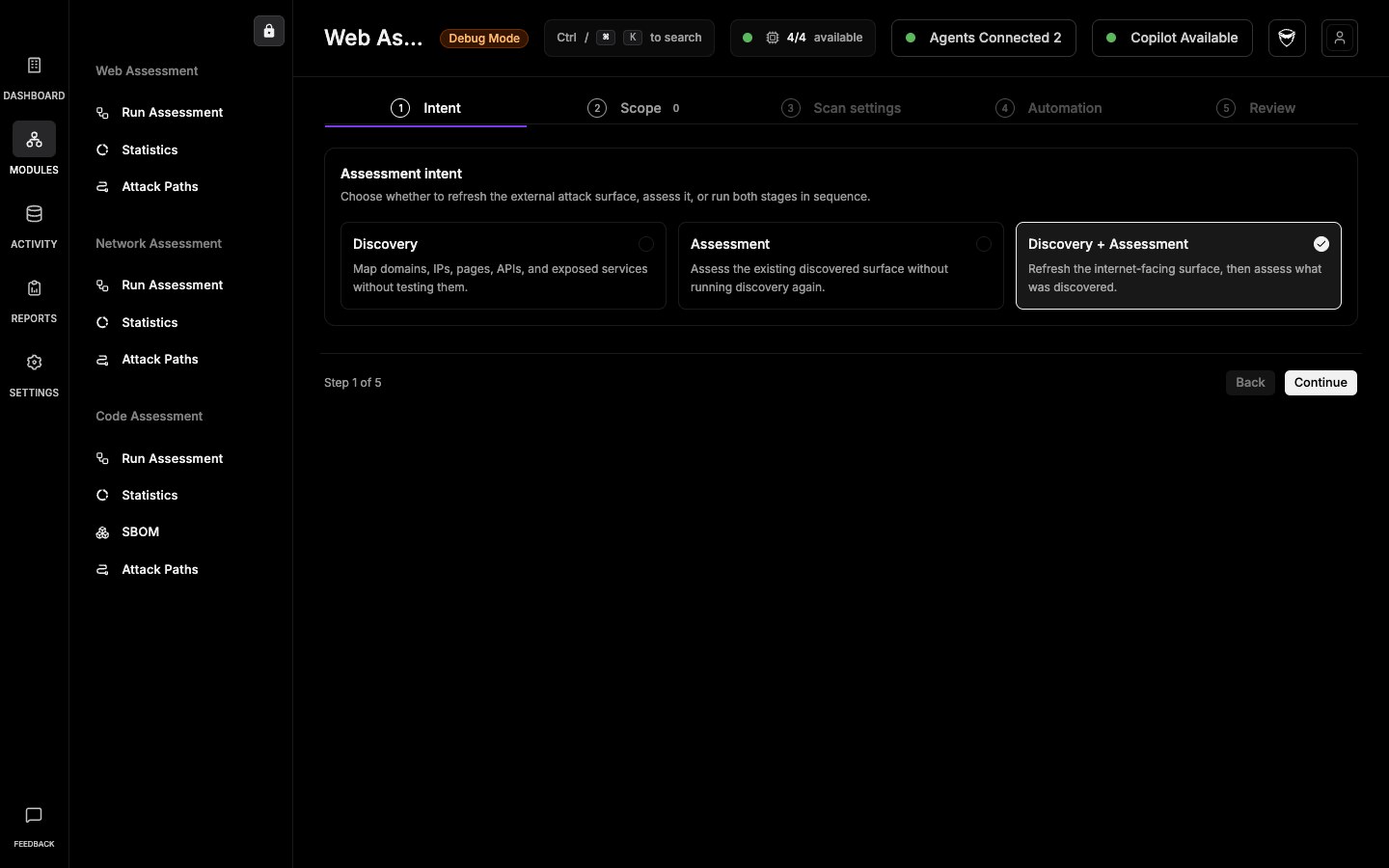Go to the Review step tab

(x=1256, y=108)
